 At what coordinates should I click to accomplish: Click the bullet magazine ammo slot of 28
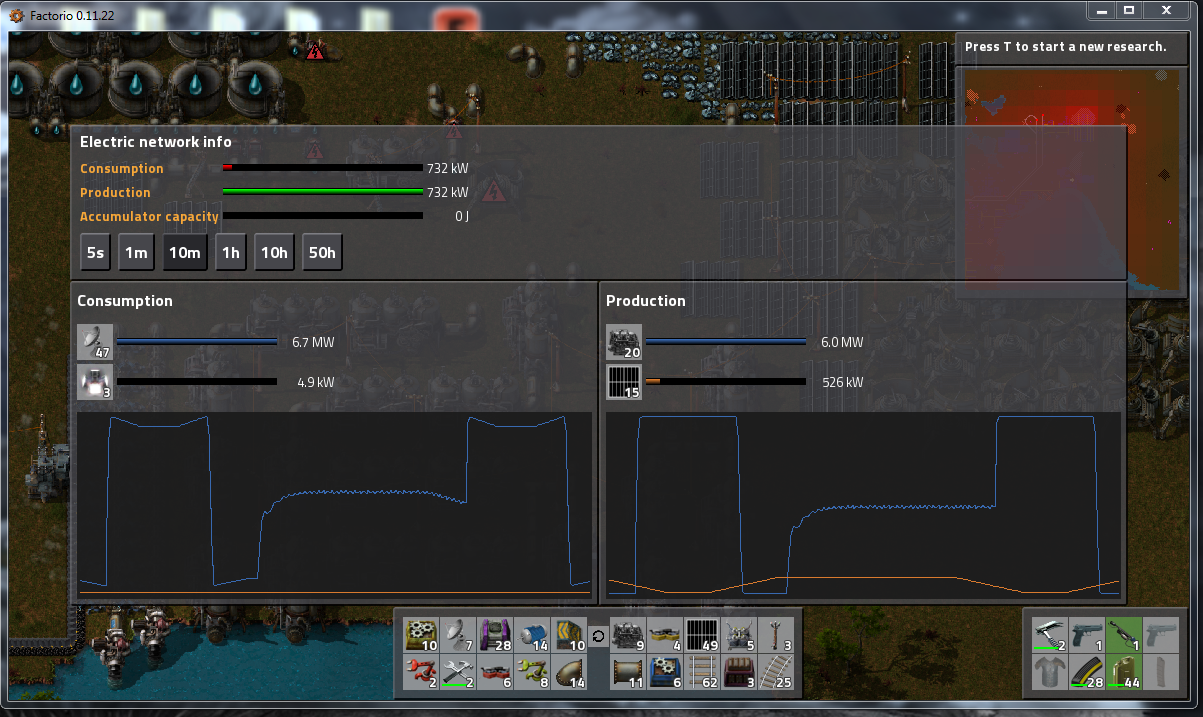(1086, 672)
